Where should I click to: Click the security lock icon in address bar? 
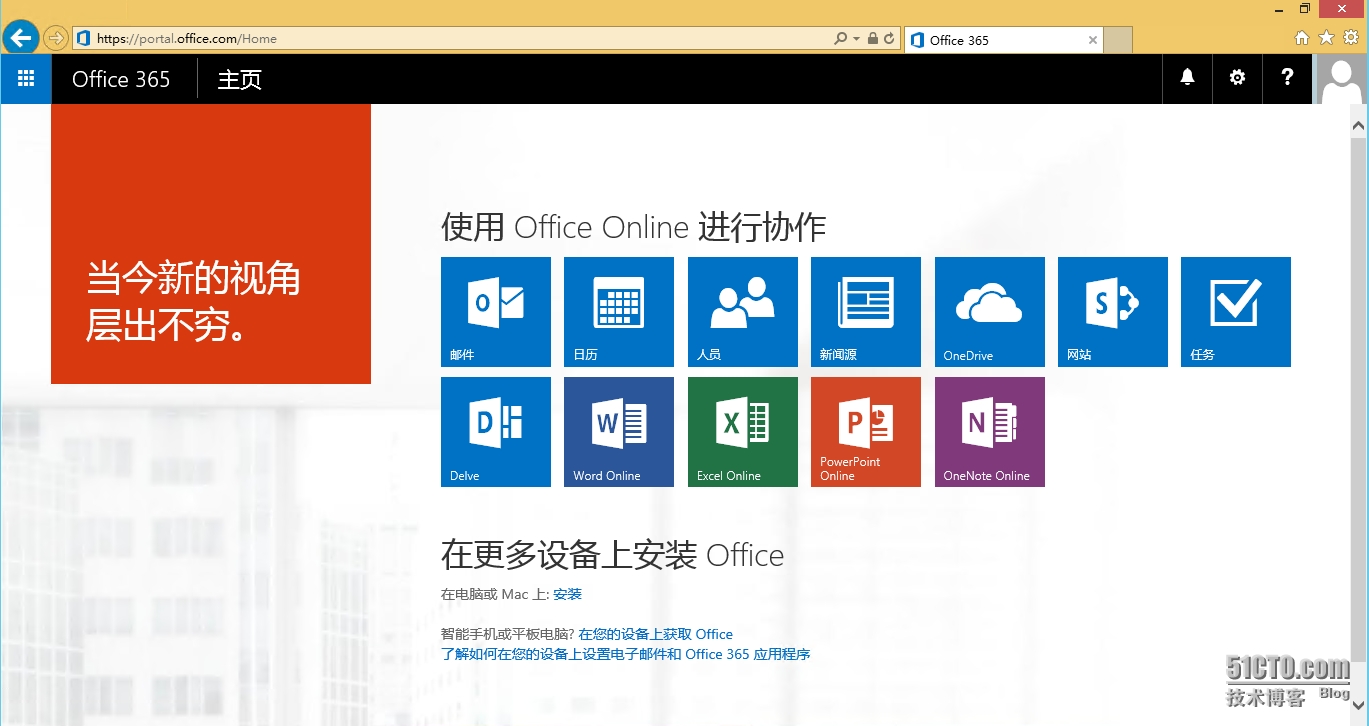[x=873, y=39]
